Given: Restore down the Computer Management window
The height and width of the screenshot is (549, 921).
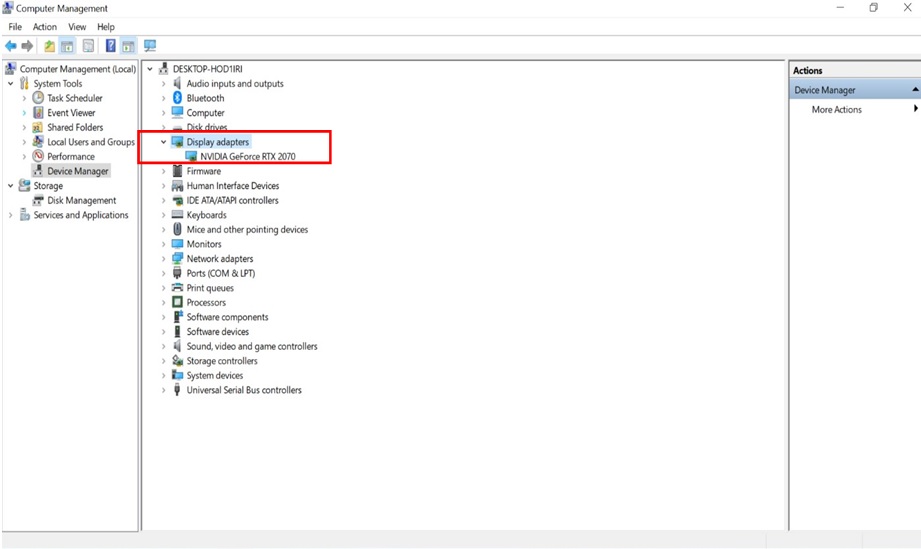Looking at the screenshot, I should [873, 8].
